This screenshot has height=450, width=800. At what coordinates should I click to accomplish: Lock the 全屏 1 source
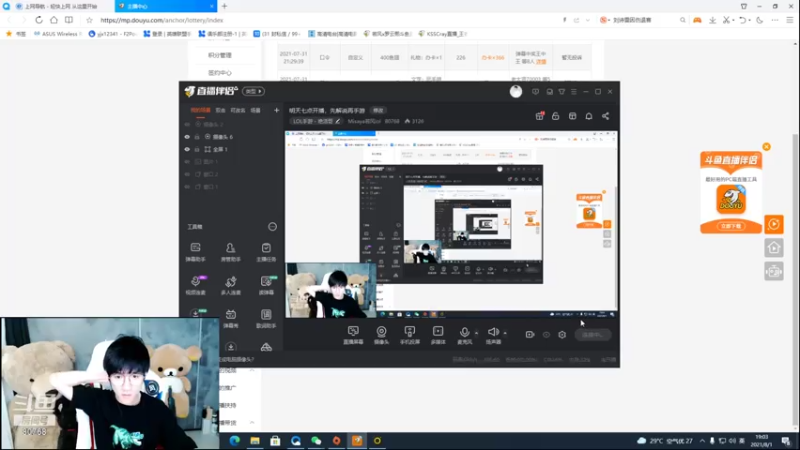pyautogui.click(x=197, y=149)
